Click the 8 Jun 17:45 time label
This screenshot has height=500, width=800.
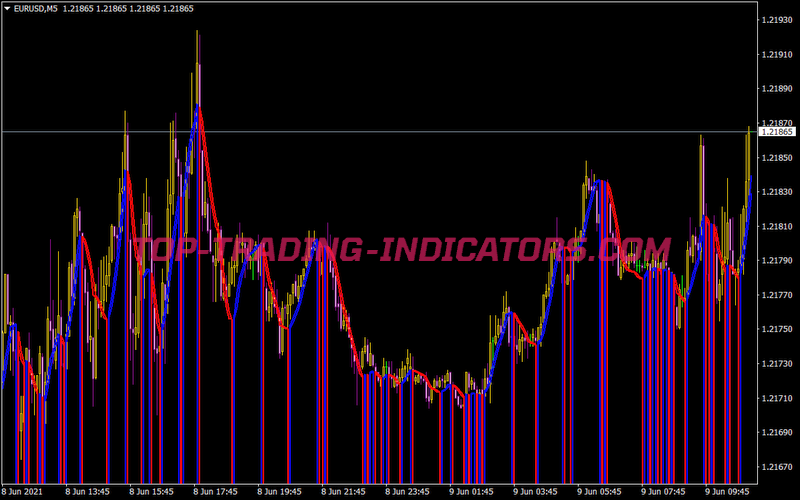tap(214, 492)
